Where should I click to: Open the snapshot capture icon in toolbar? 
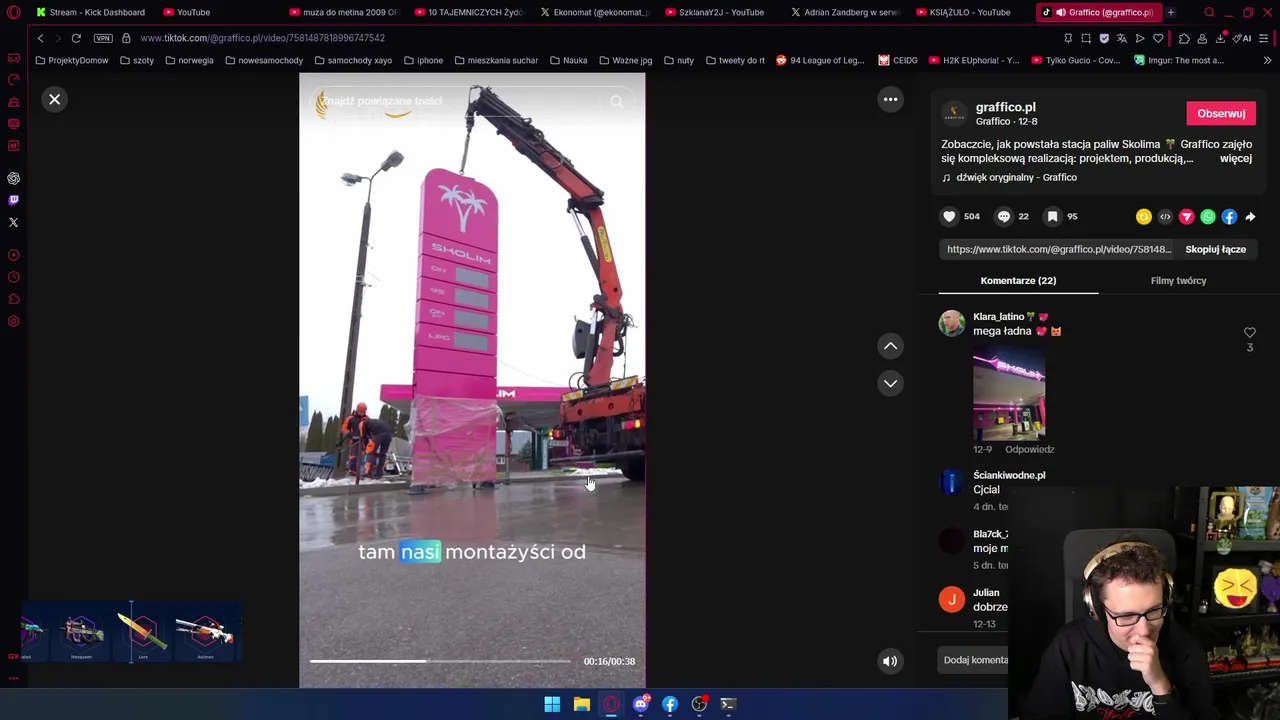(1086, 38)
